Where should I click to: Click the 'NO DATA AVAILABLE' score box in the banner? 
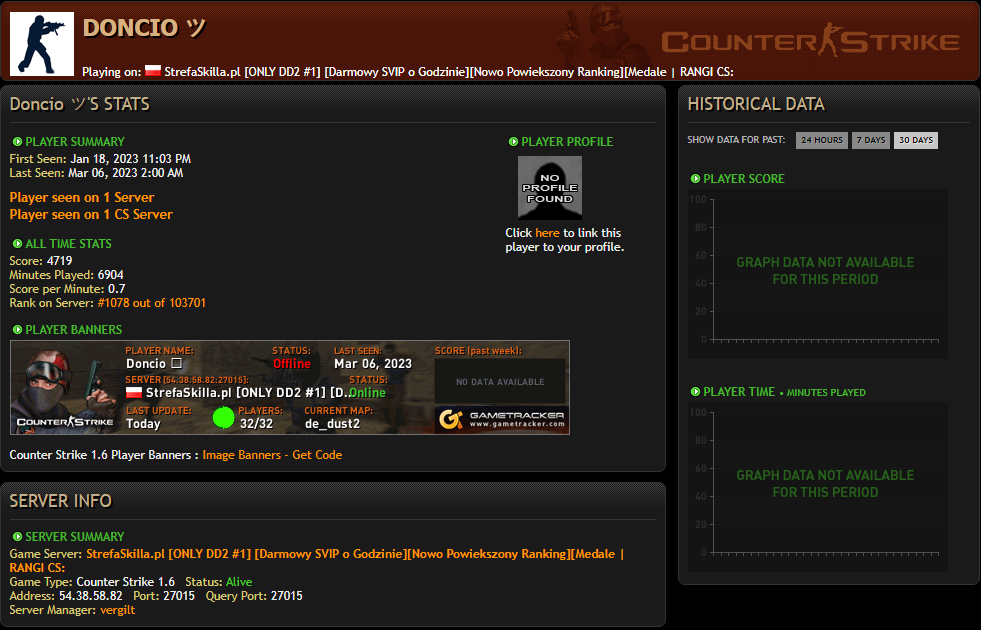click(x=500, y=382)
